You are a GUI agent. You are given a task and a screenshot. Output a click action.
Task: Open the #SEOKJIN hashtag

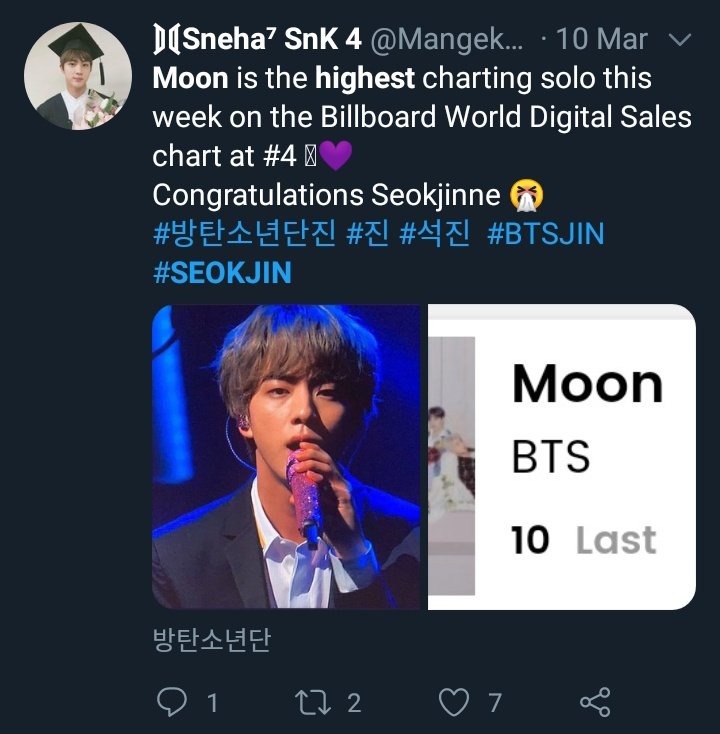[x=222, y=273]
